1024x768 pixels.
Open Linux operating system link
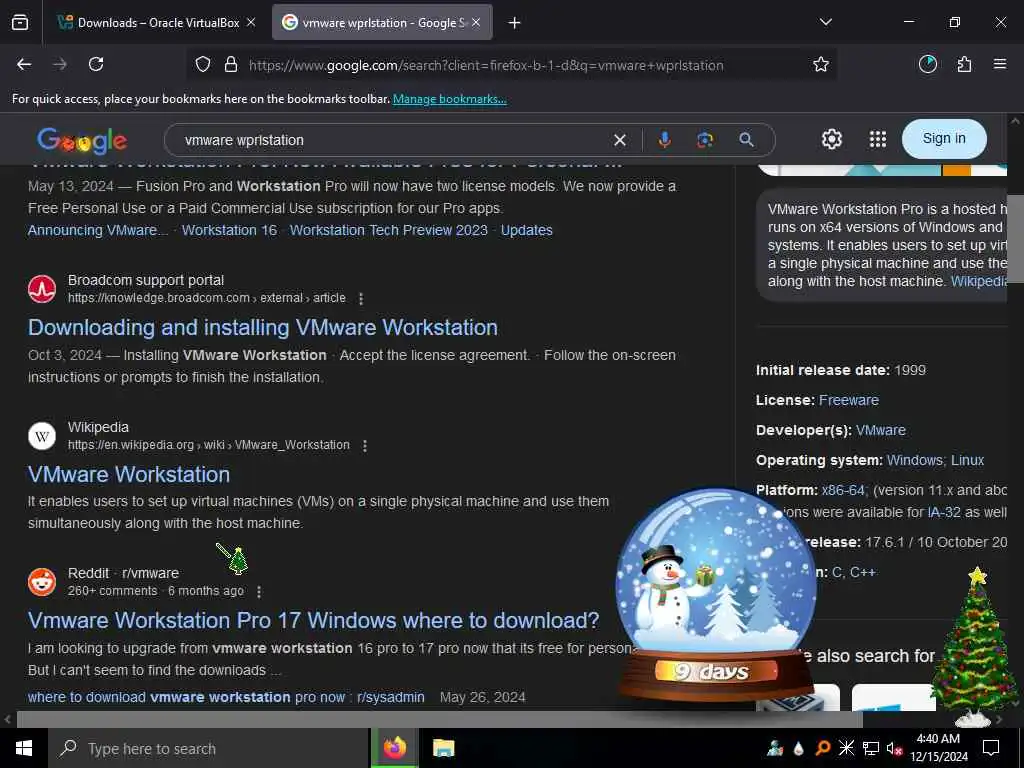[x=967, y=460]
